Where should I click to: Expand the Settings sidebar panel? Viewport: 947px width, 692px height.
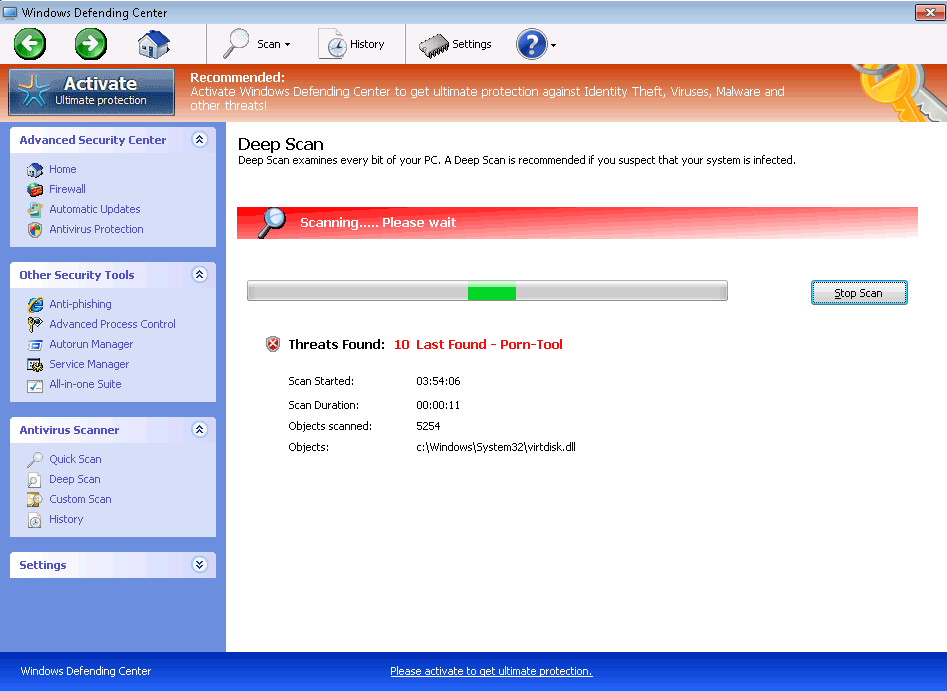(199, 565)
